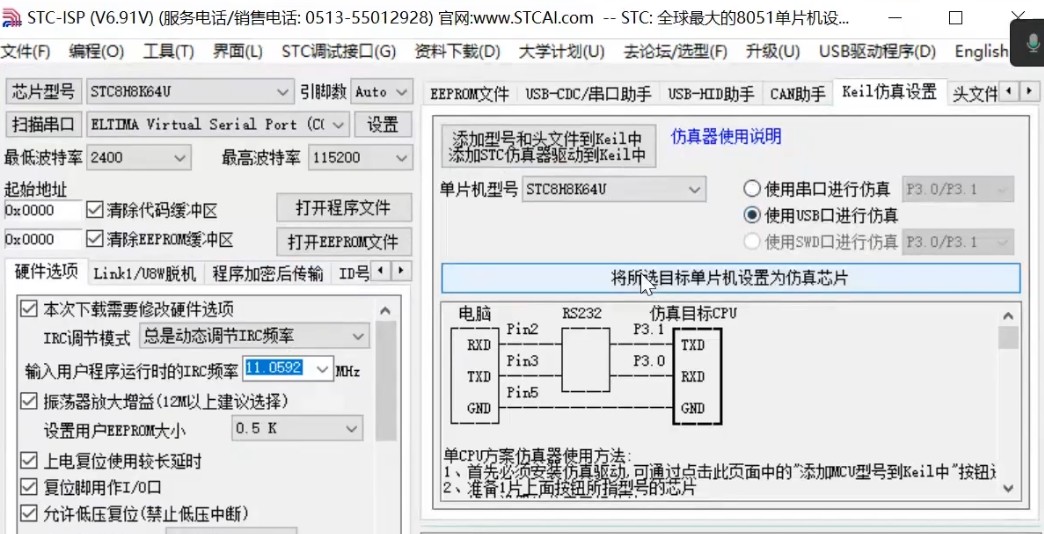Toggle 清除代码缓冲区 checkbox
This screenshot has height=534, width=1044.
tap(95, 210)
